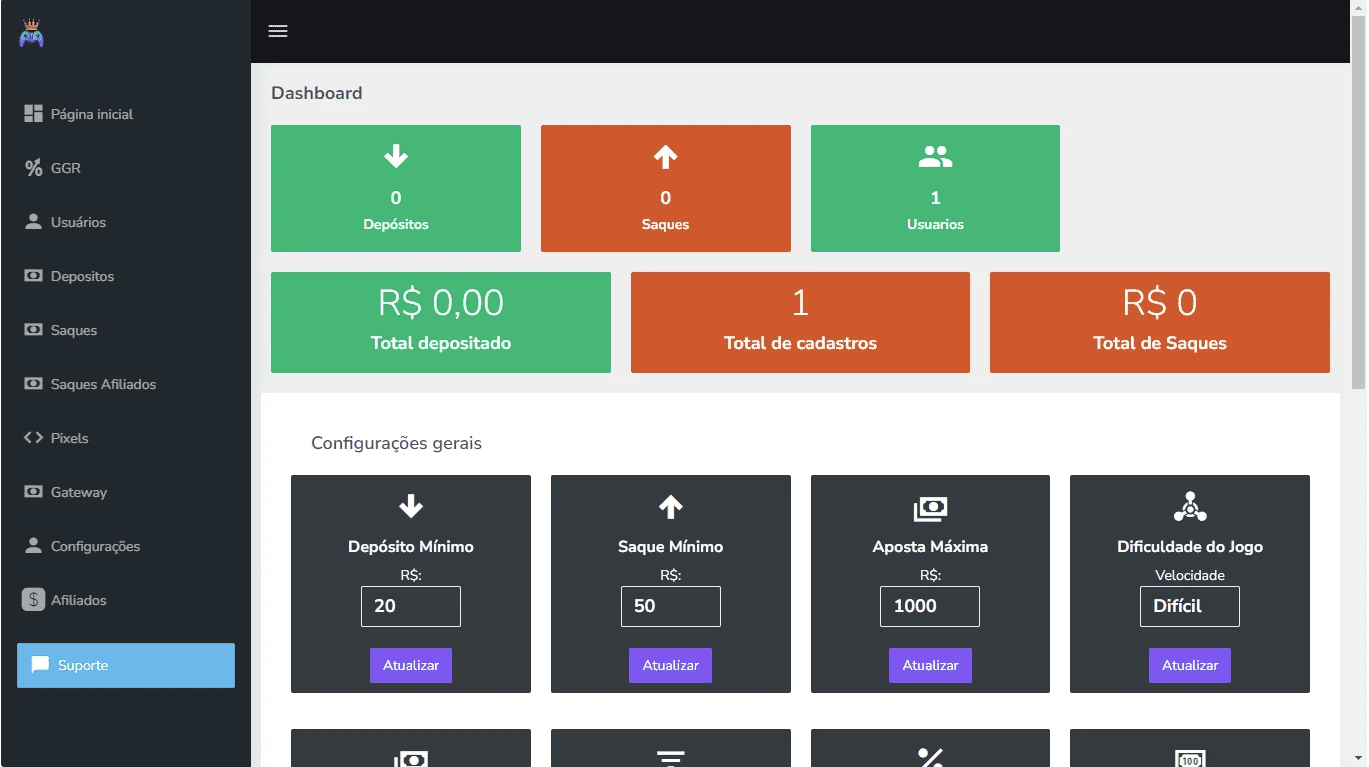
Task: Click Atualizar under Depósito Mínimo
Action: [x=410, y=665]
